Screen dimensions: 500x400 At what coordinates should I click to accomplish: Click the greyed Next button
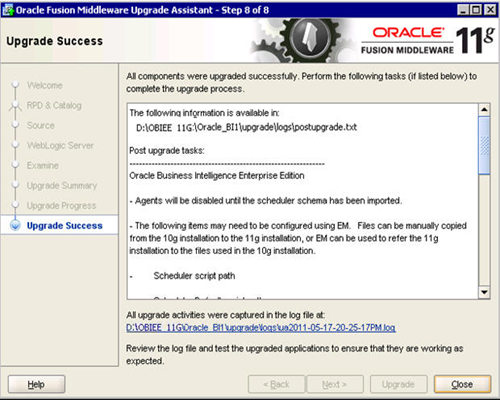335,384
